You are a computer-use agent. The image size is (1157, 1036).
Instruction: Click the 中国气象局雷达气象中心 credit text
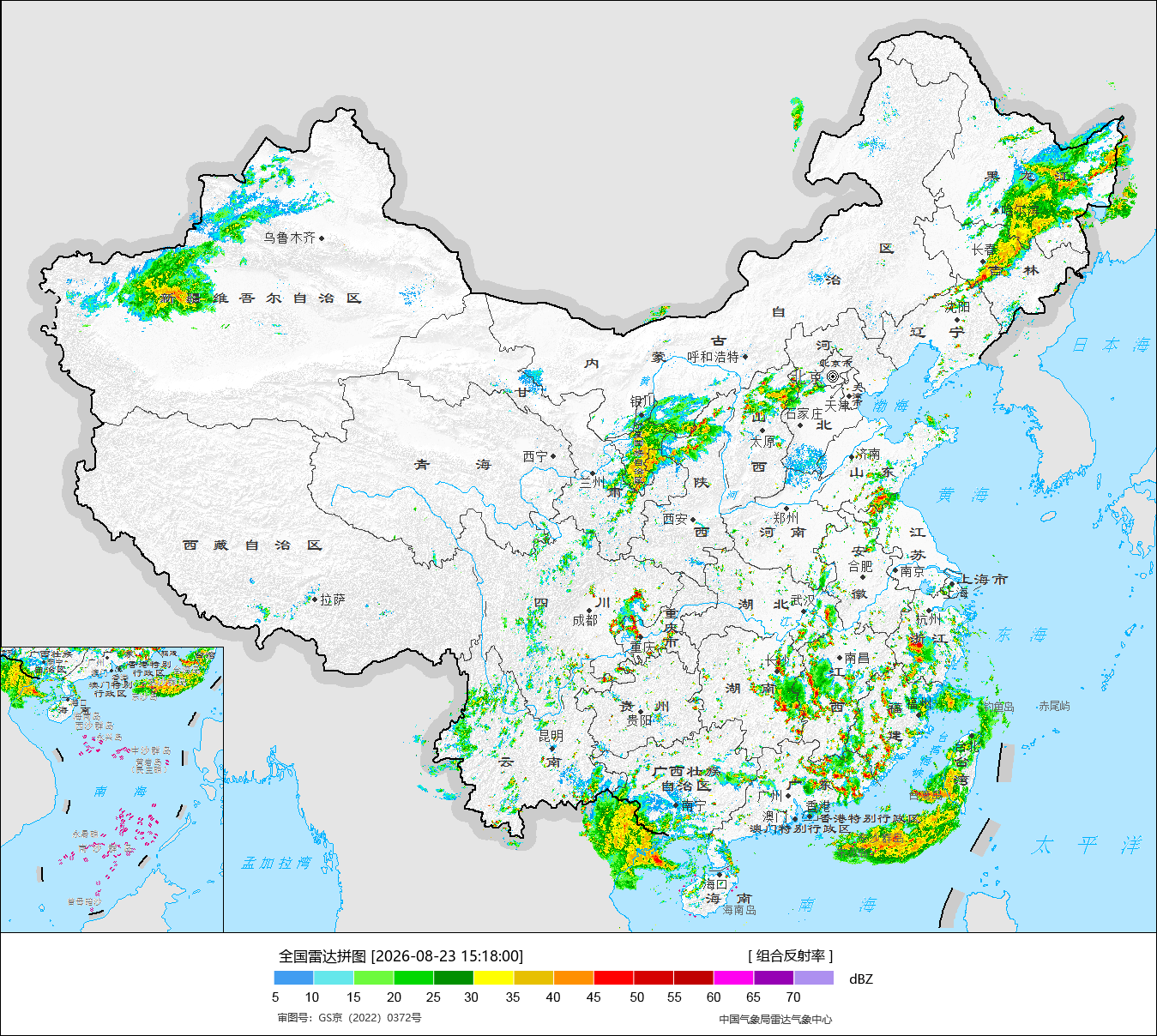tap(775, 1019)
